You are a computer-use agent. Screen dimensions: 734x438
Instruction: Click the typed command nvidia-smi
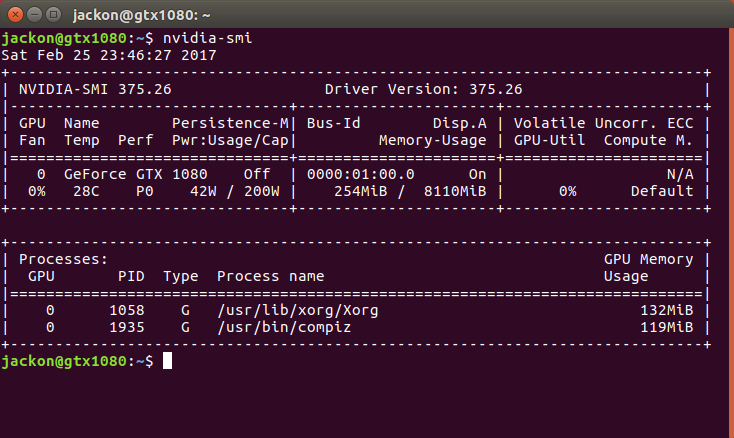[207, 38]
